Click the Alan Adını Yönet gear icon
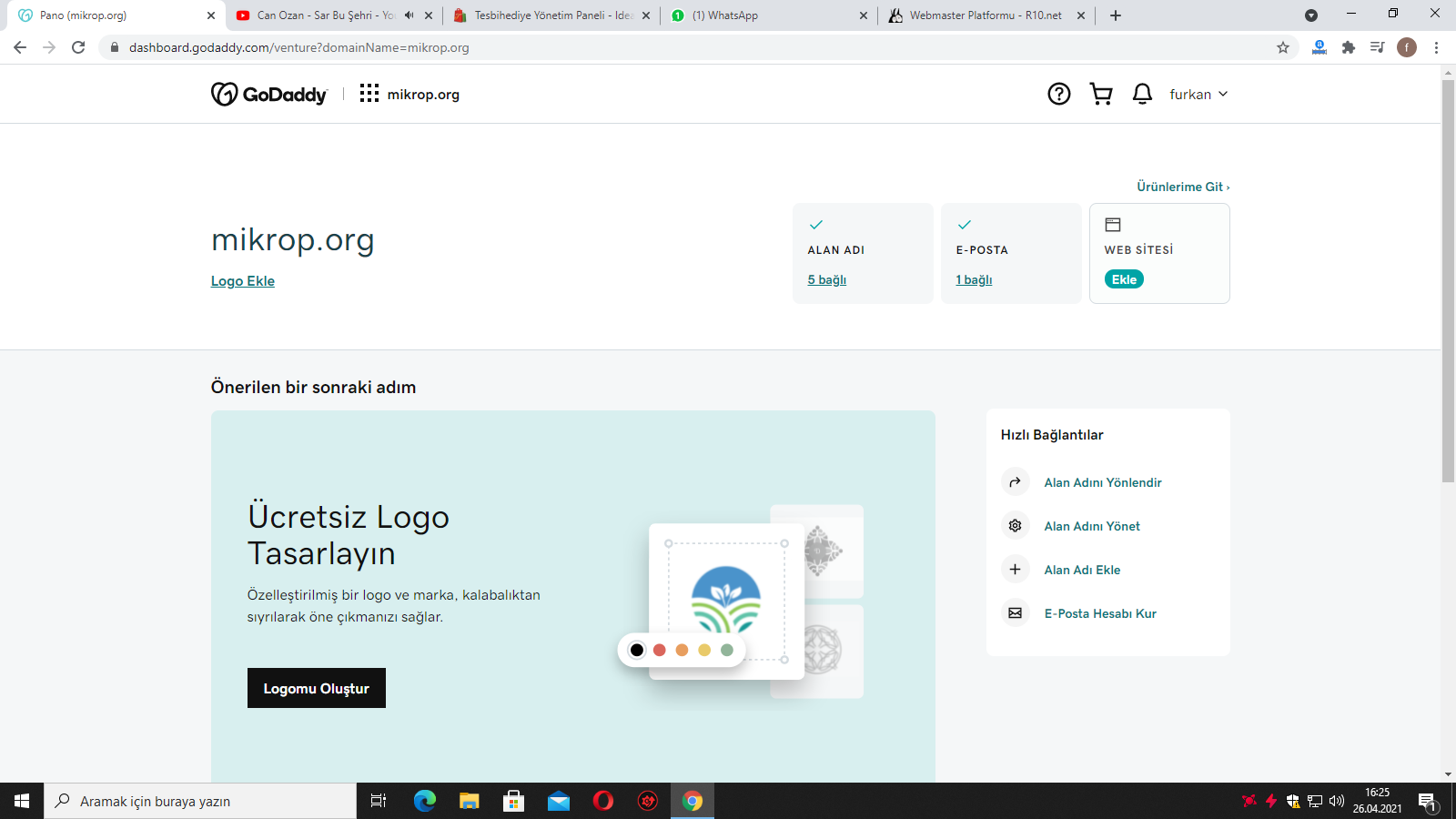 (x=1016, y=526)
